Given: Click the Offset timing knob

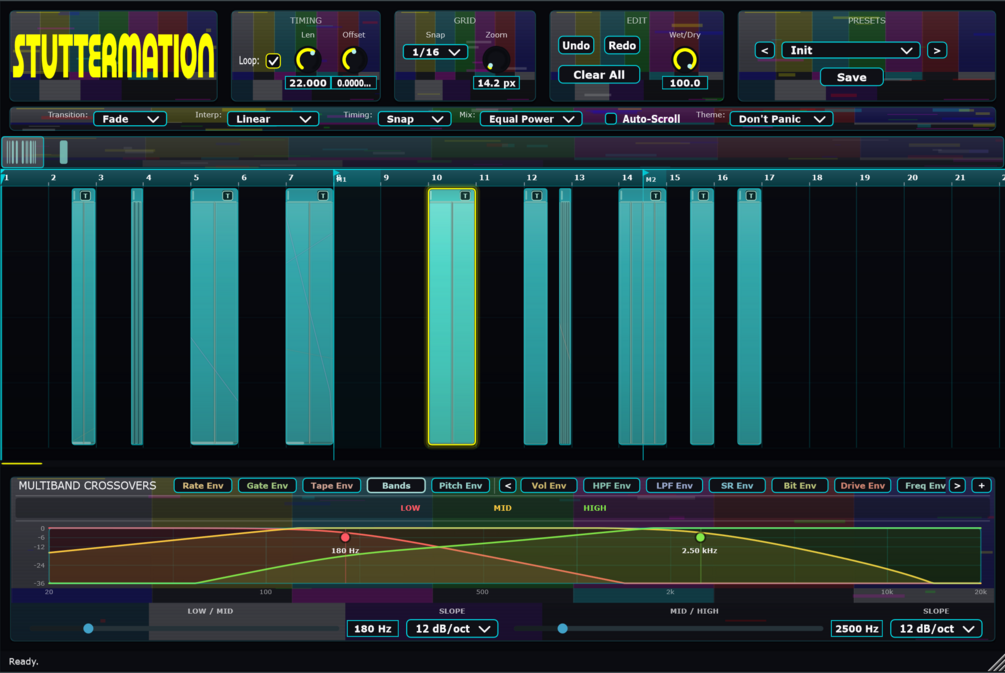Looking at the screenshot, I should (353, 60).
